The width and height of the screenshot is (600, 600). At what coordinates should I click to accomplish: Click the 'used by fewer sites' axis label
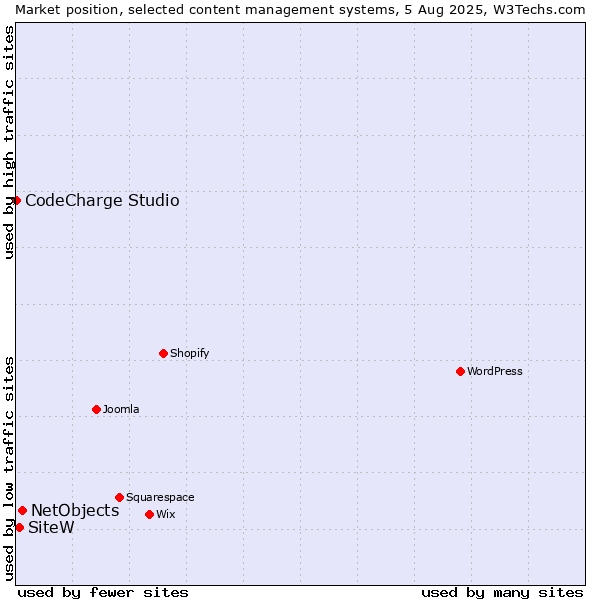click(103, 593)
